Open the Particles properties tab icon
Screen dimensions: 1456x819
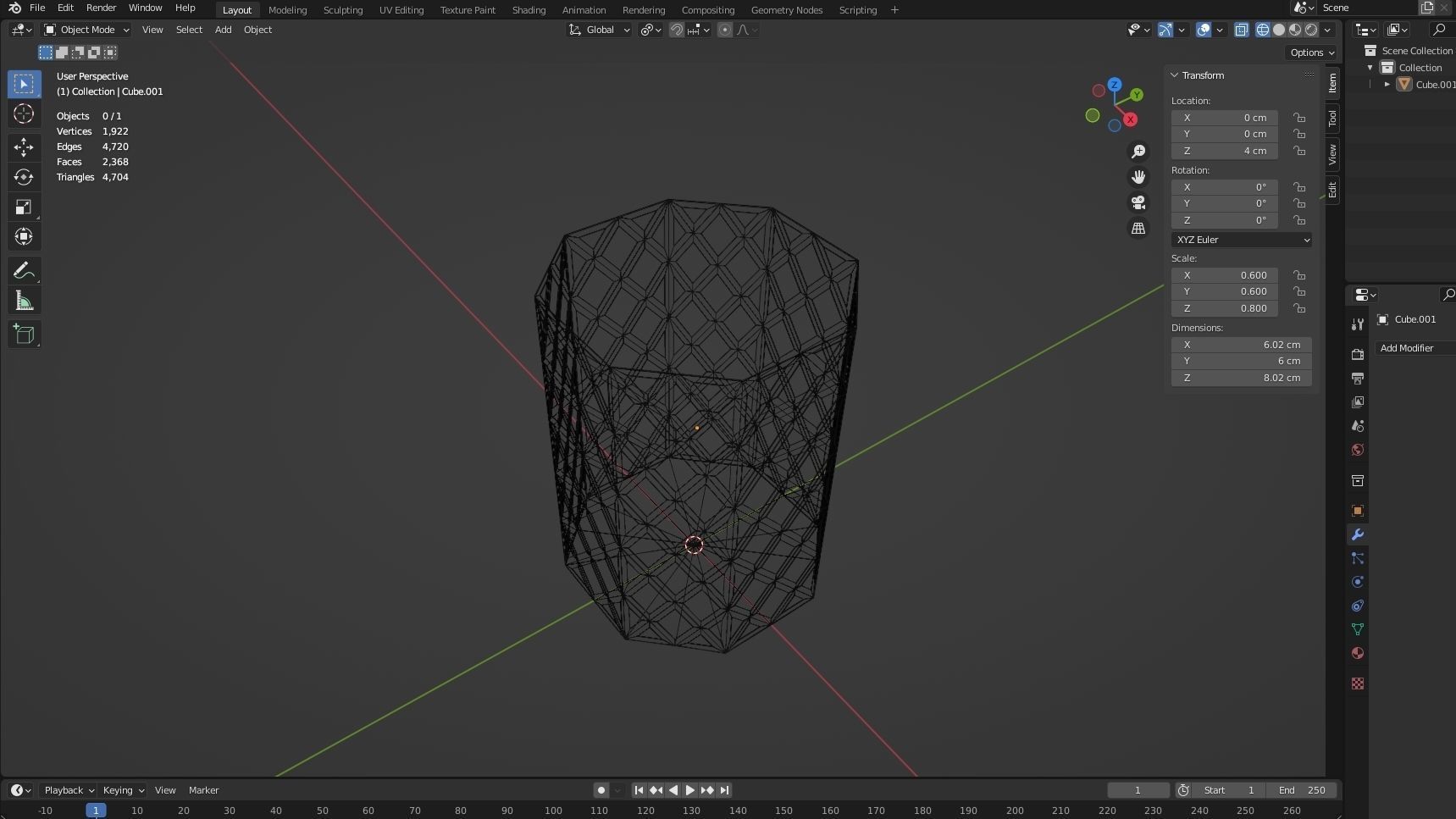click(1358, 558)
